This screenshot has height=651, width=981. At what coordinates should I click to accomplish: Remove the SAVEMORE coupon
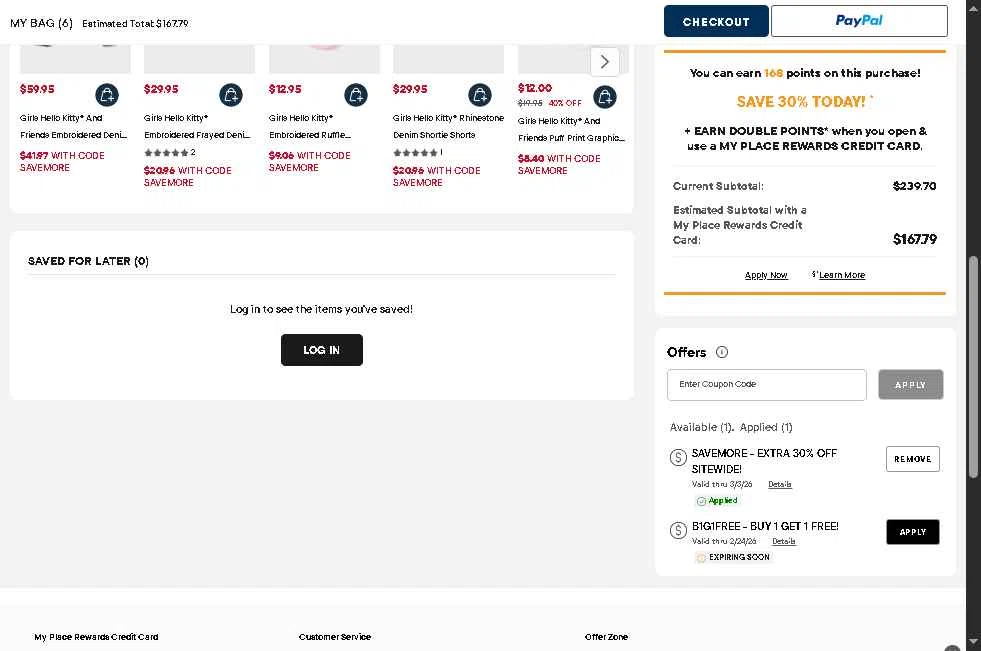tap(913, 459)
